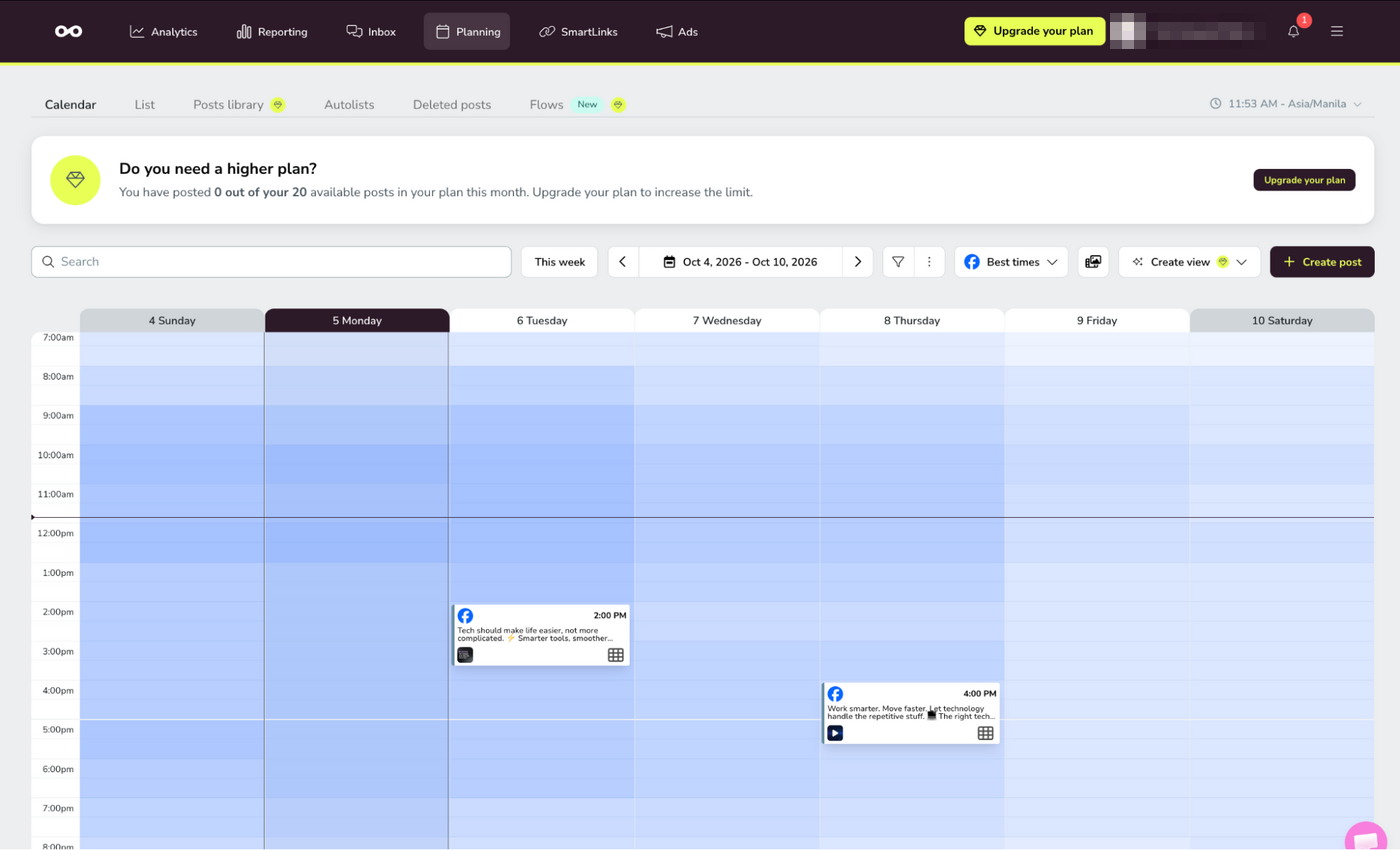Switch to the Posts library tab
This screenshot has width=1400, height=850.
(239, 104)
